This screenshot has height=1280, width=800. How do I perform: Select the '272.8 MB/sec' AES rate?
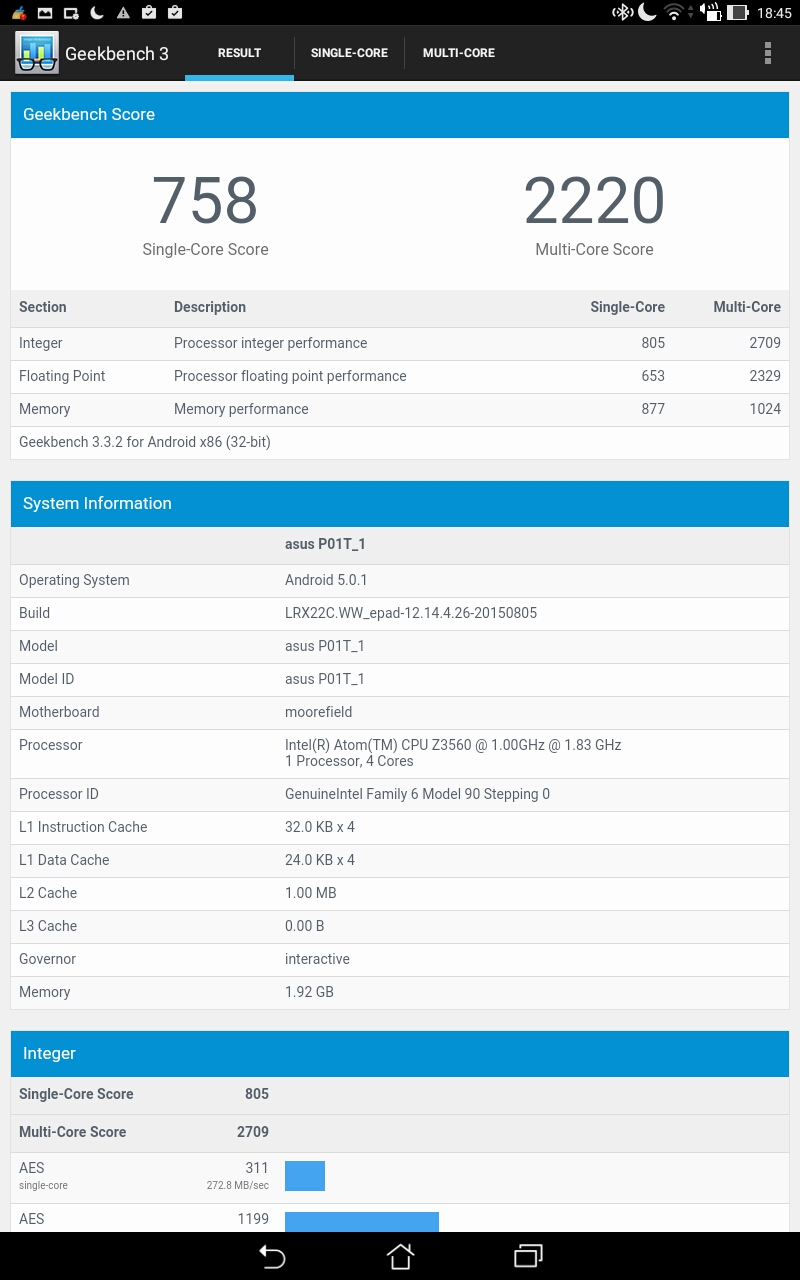coord(238,1186)
